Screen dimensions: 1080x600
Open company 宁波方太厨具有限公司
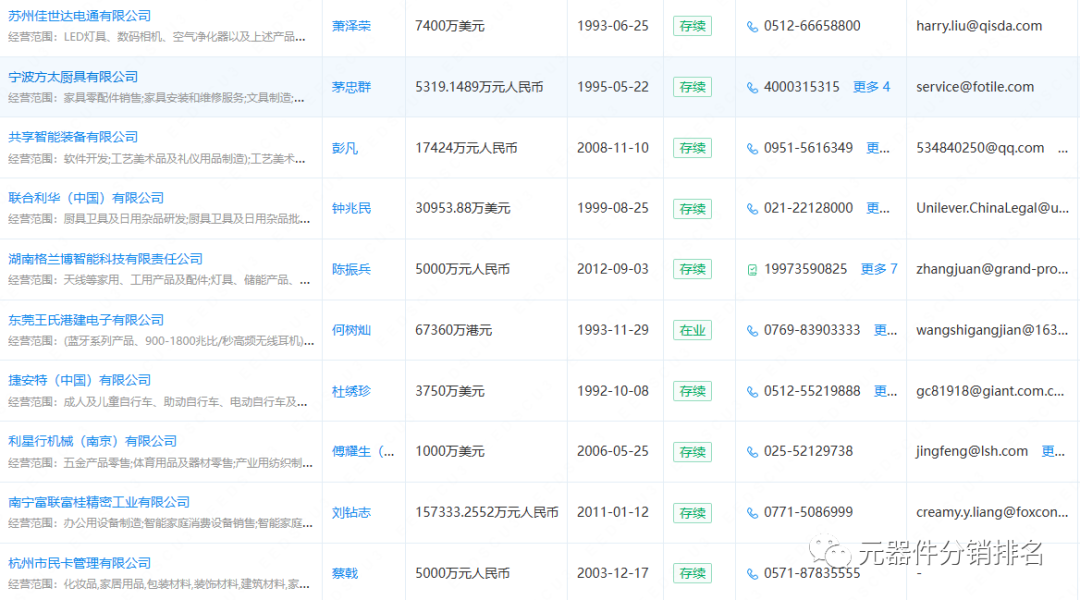tap(73, 77)
